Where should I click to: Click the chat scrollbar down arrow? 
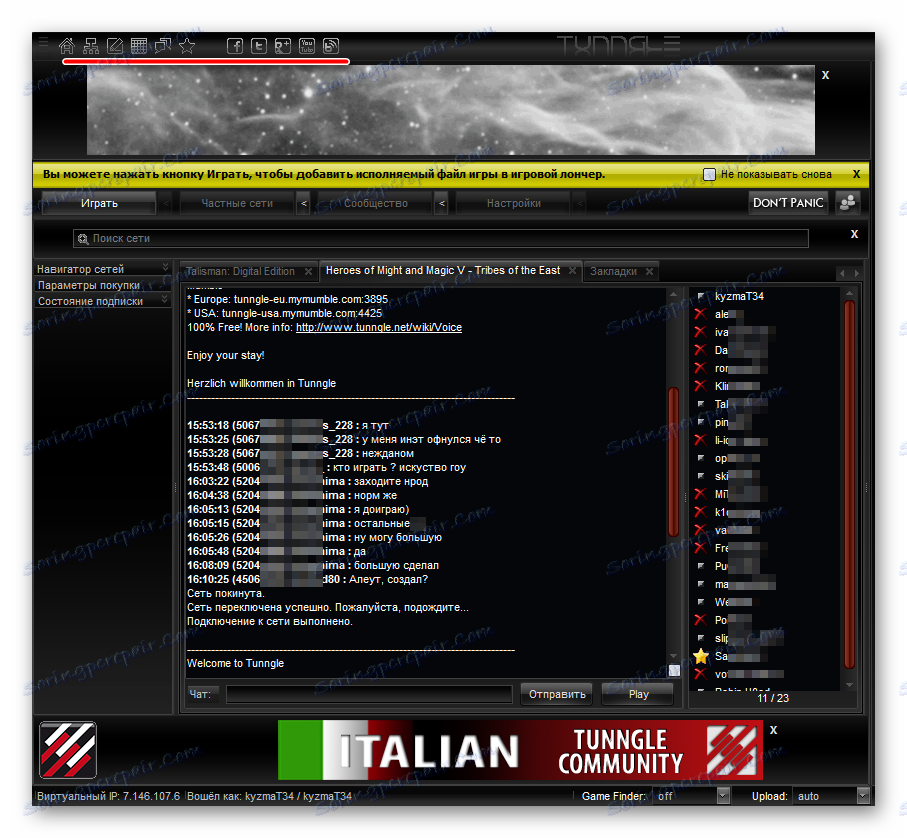tap(673, 656)
